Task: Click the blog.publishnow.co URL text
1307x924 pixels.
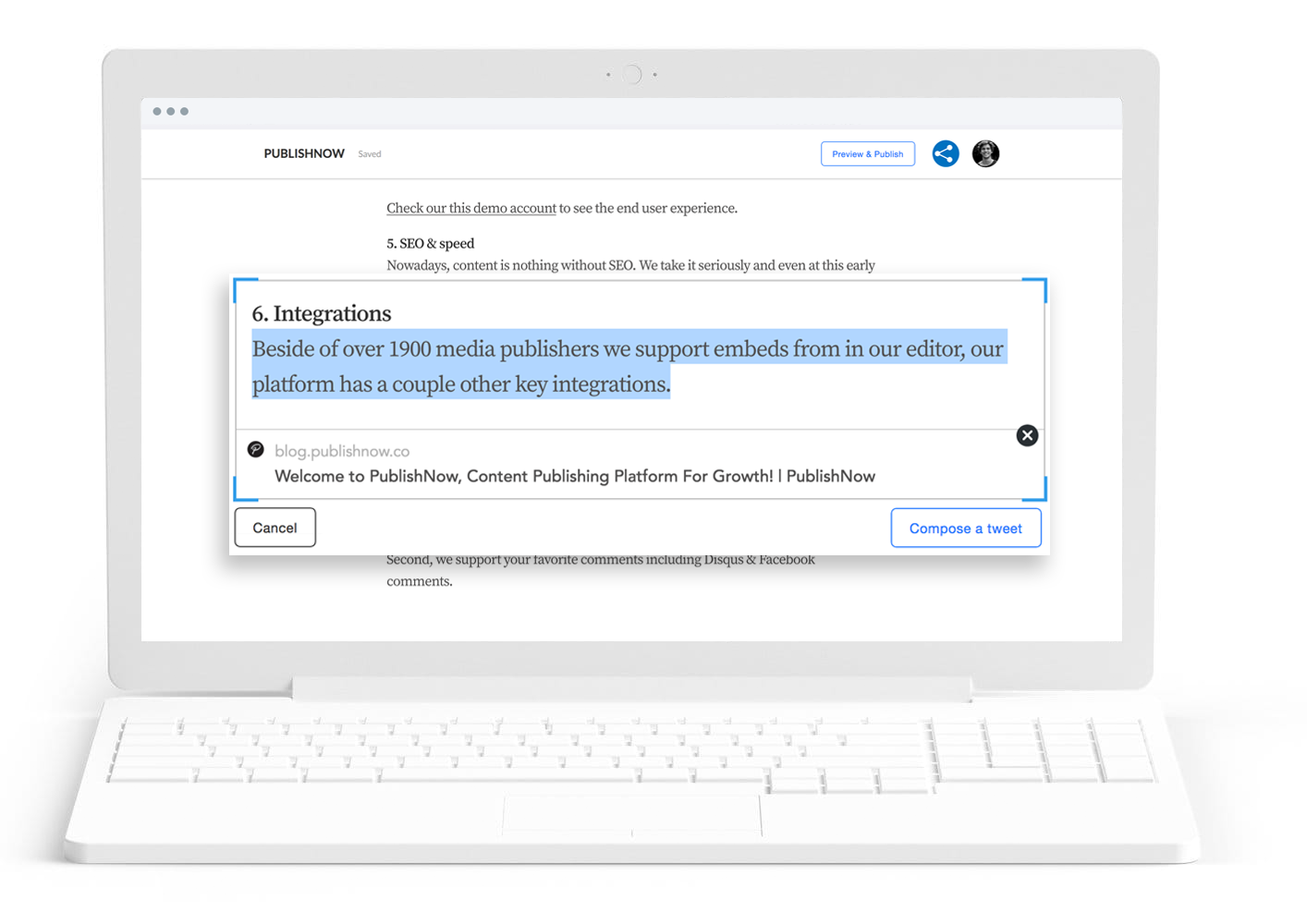Action: [x=342, y=451]
